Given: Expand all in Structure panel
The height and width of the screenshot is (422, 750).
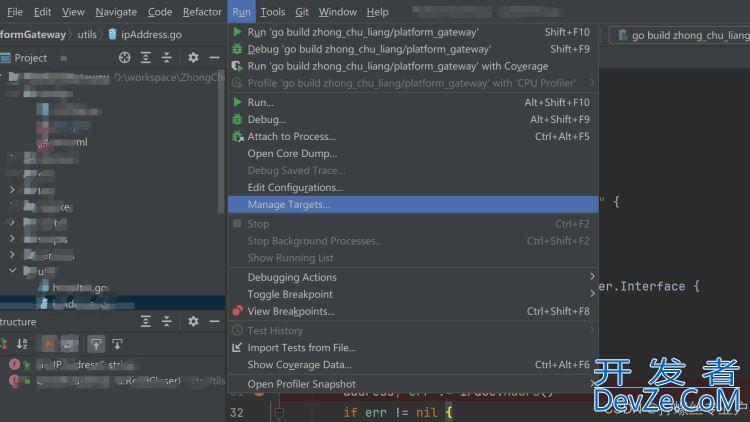Looking at the screenshot, I should [146, 321].
